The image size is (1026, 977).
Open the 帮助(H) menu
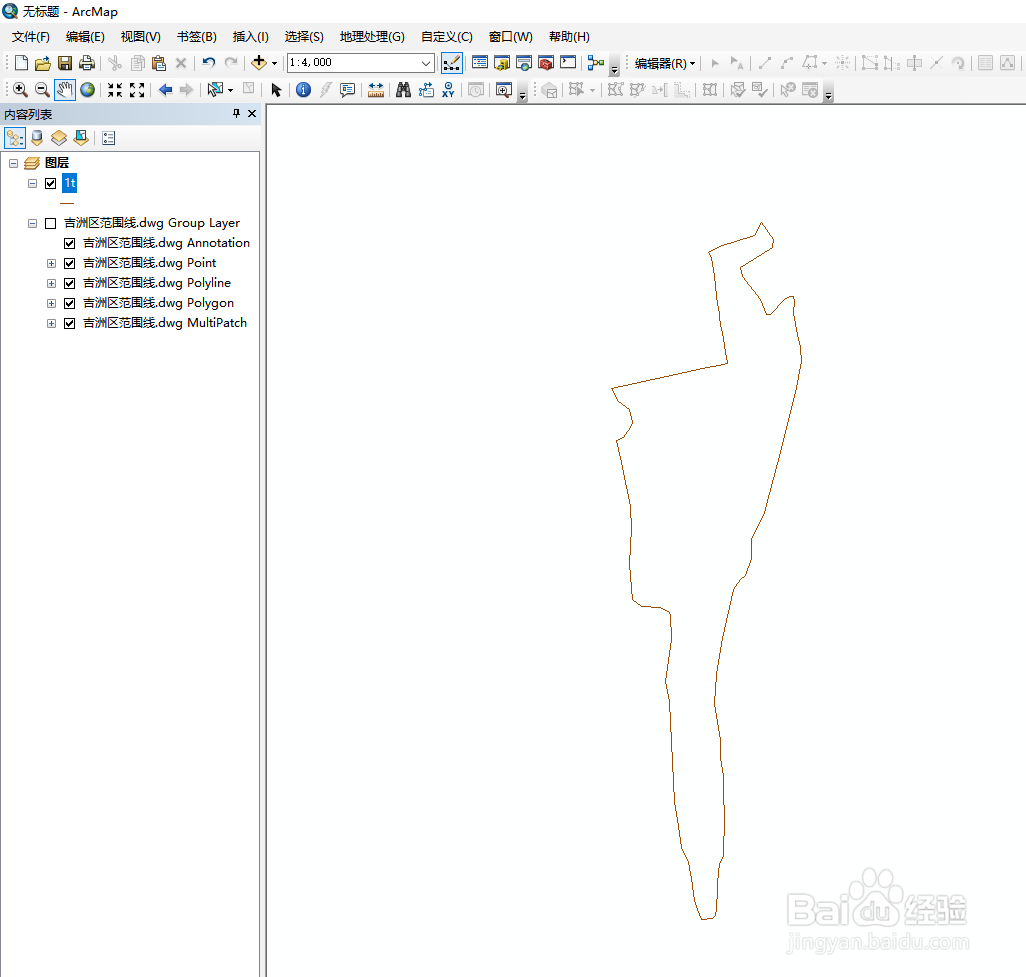569,37
